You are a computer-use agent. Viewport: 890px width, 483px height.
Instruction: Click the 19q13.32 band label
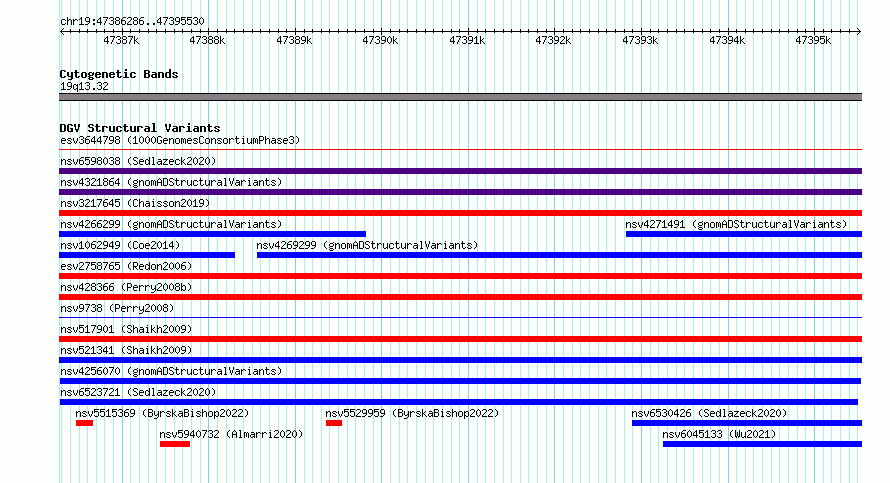[x=84, y=86]
